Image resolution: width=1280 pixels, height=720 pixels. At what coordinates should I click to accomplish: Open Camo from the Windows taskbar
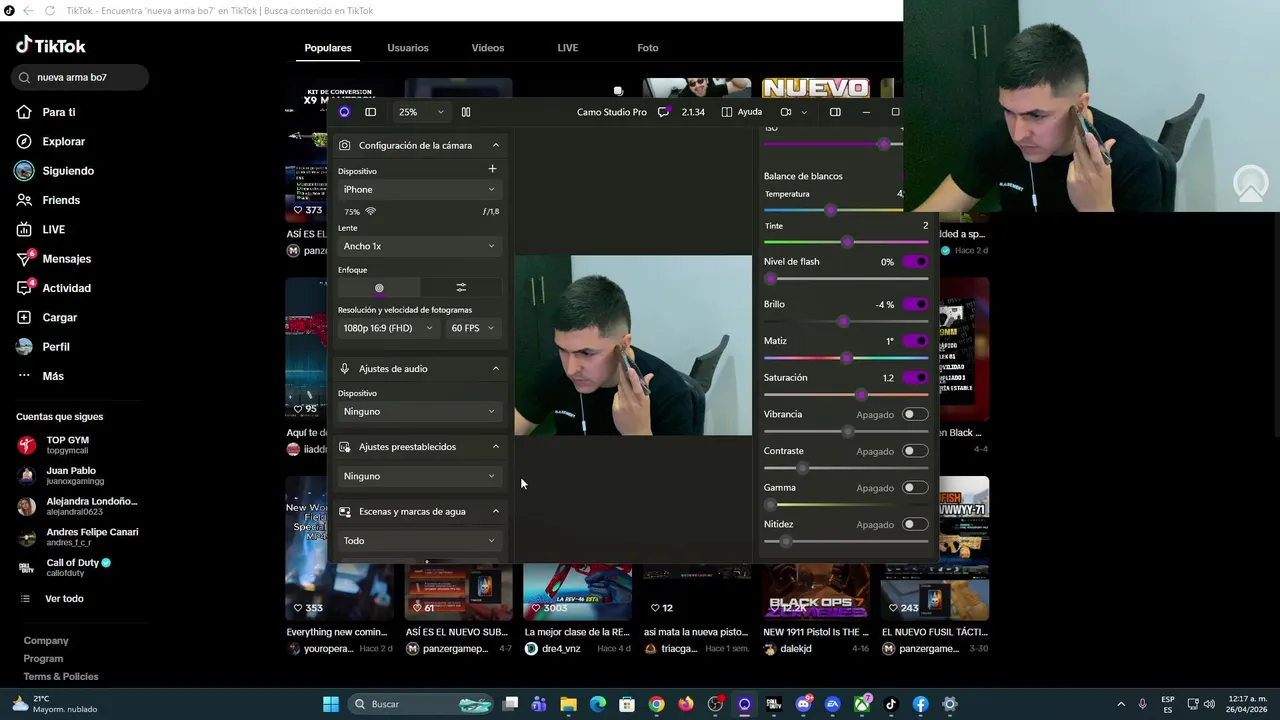click(x=744, y=704)
